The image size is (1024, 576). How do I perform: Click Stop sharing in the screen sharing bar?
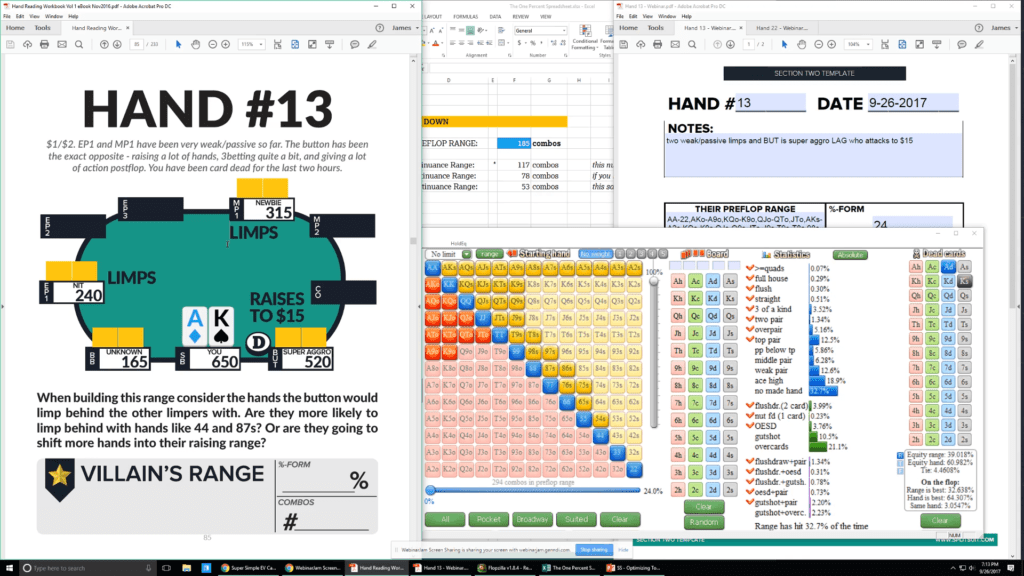click(x=594, y=550)
